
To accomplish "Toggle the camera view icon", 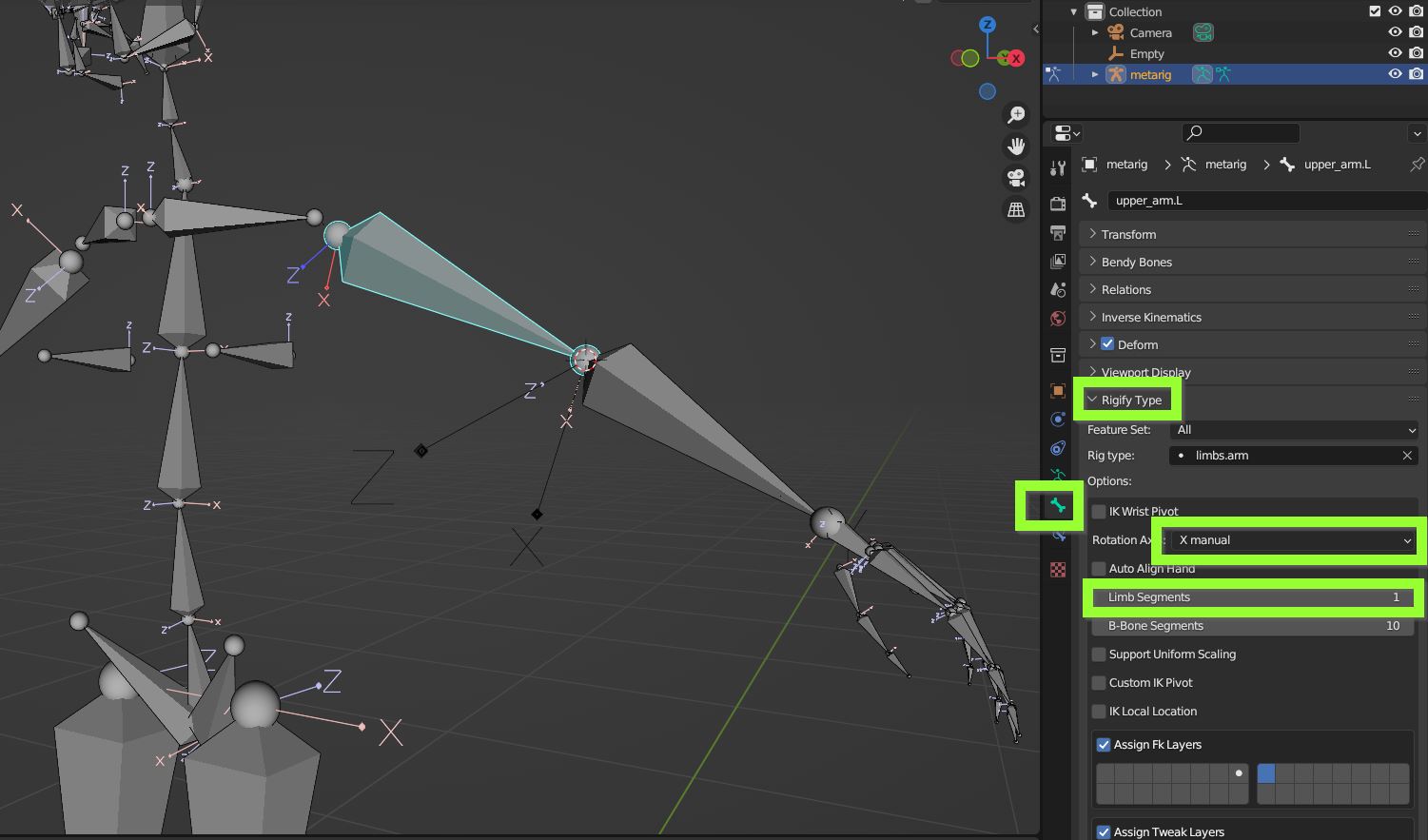I will pos(1016,178).
